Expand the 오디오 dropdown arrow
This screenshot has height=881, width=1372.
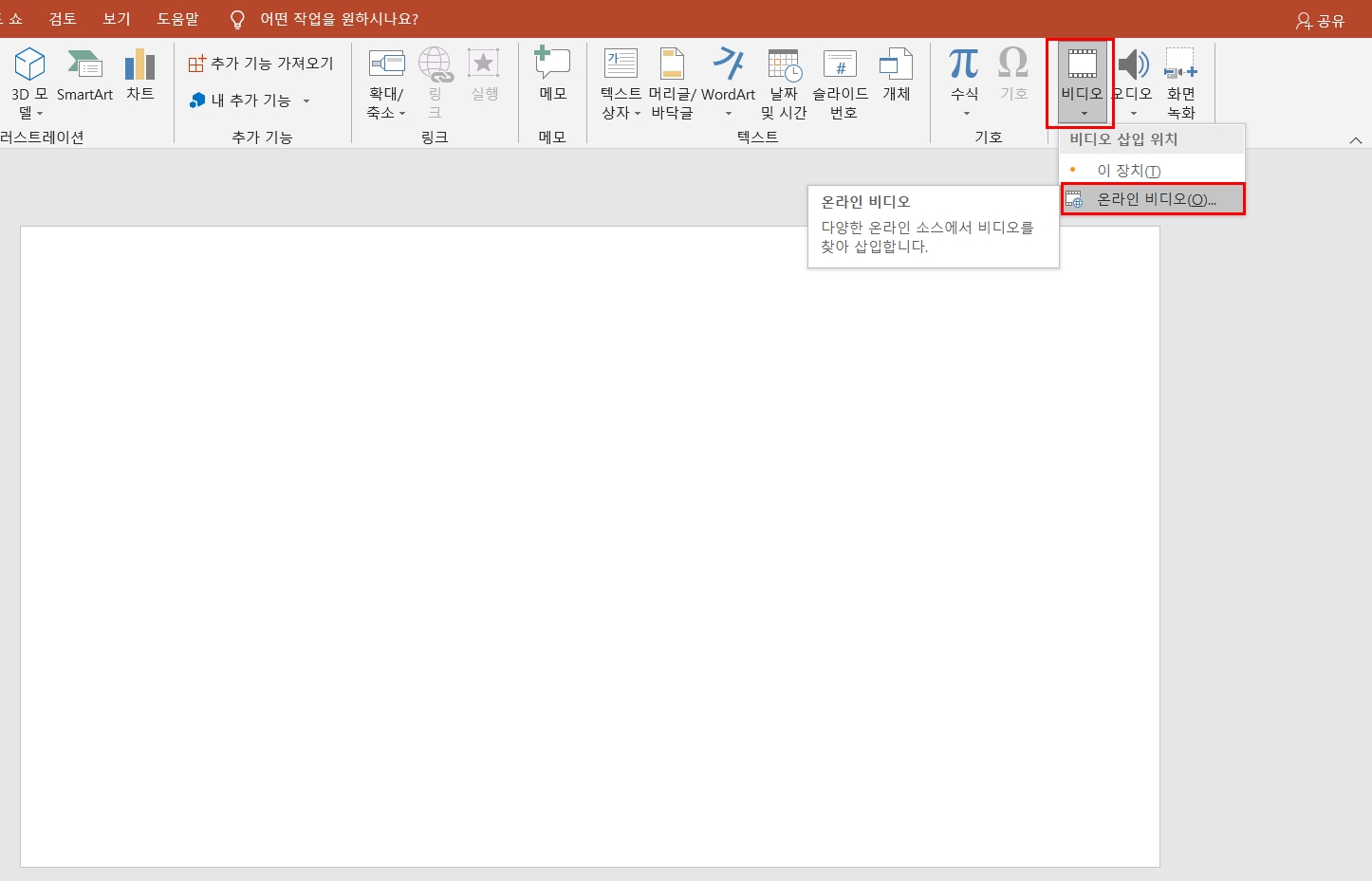1133,114
